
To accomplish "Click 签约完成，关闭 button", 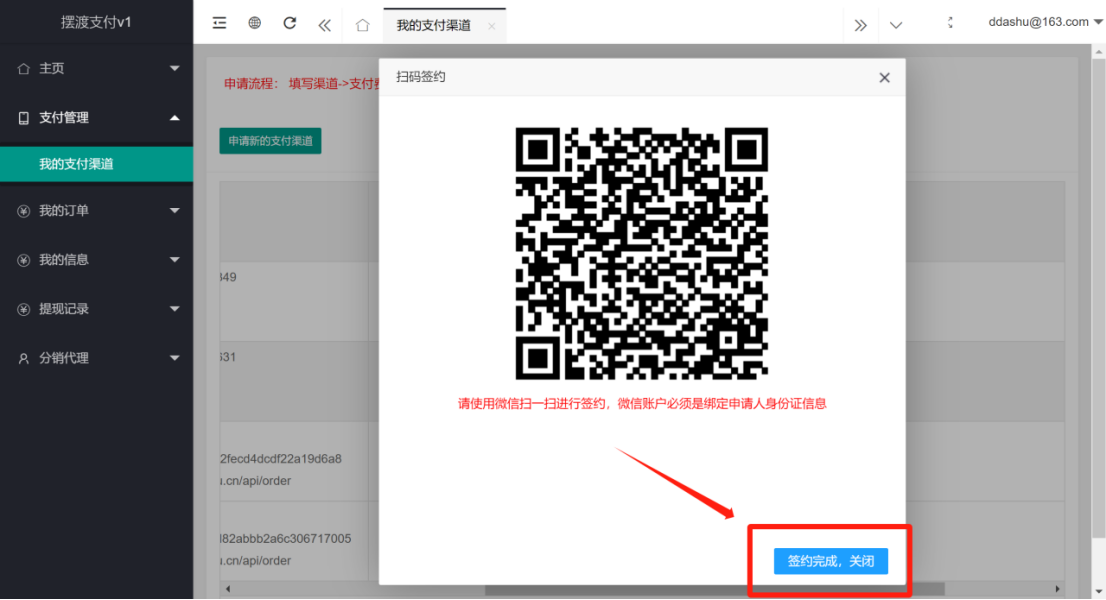I will [831, 561].
